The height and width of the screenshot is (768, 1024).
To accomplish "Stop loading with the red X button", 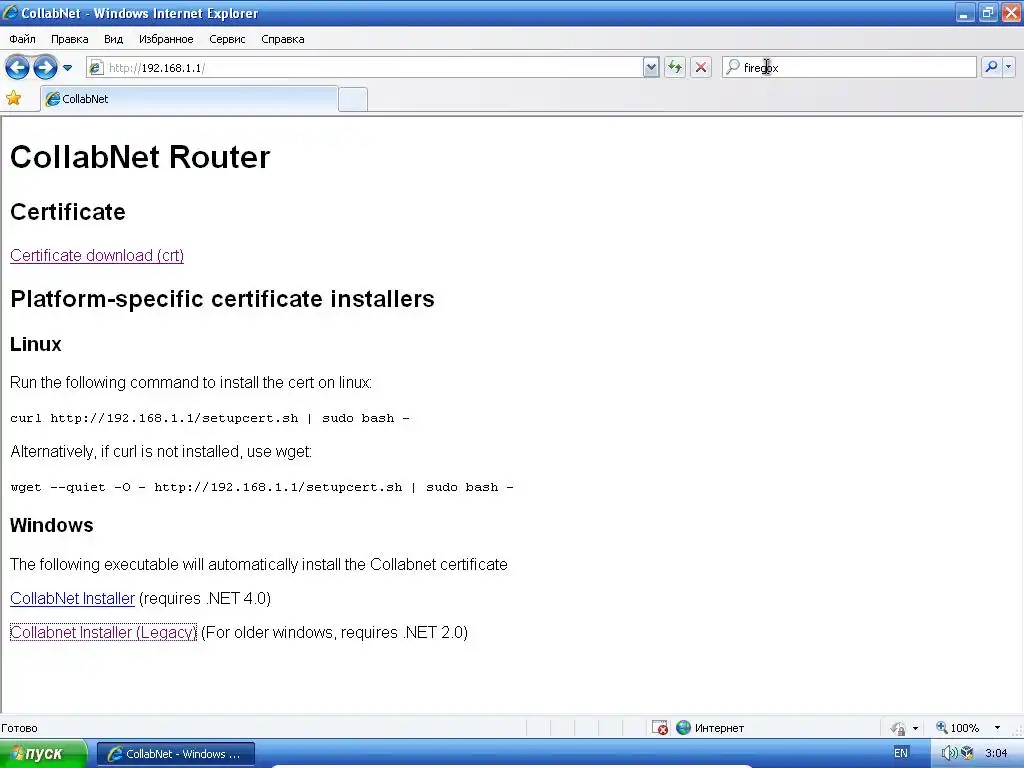I will click(701, 67).
